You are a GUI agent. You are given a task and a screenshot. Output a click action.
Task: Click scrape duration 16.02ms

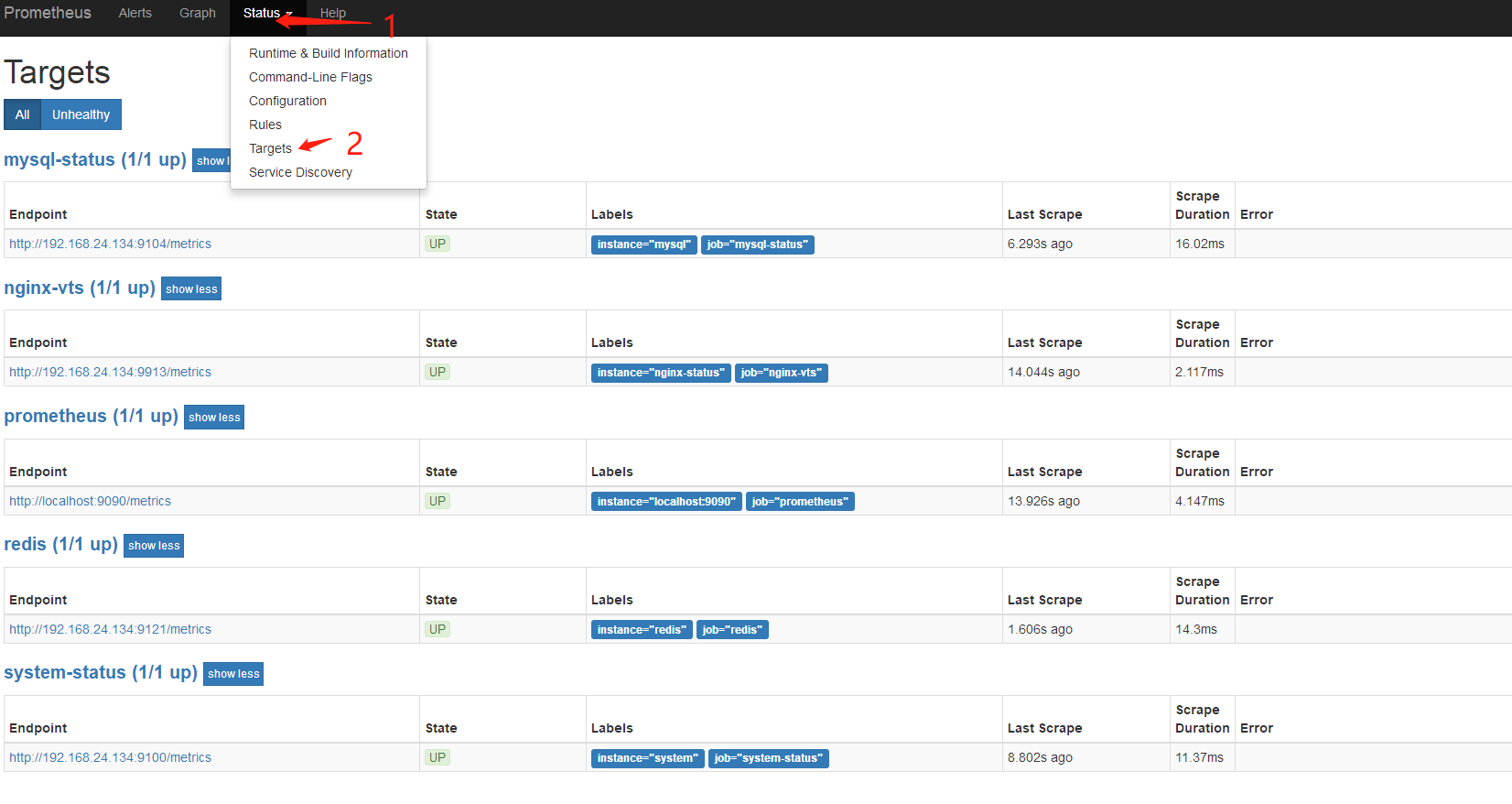(x=1200, y=244)
